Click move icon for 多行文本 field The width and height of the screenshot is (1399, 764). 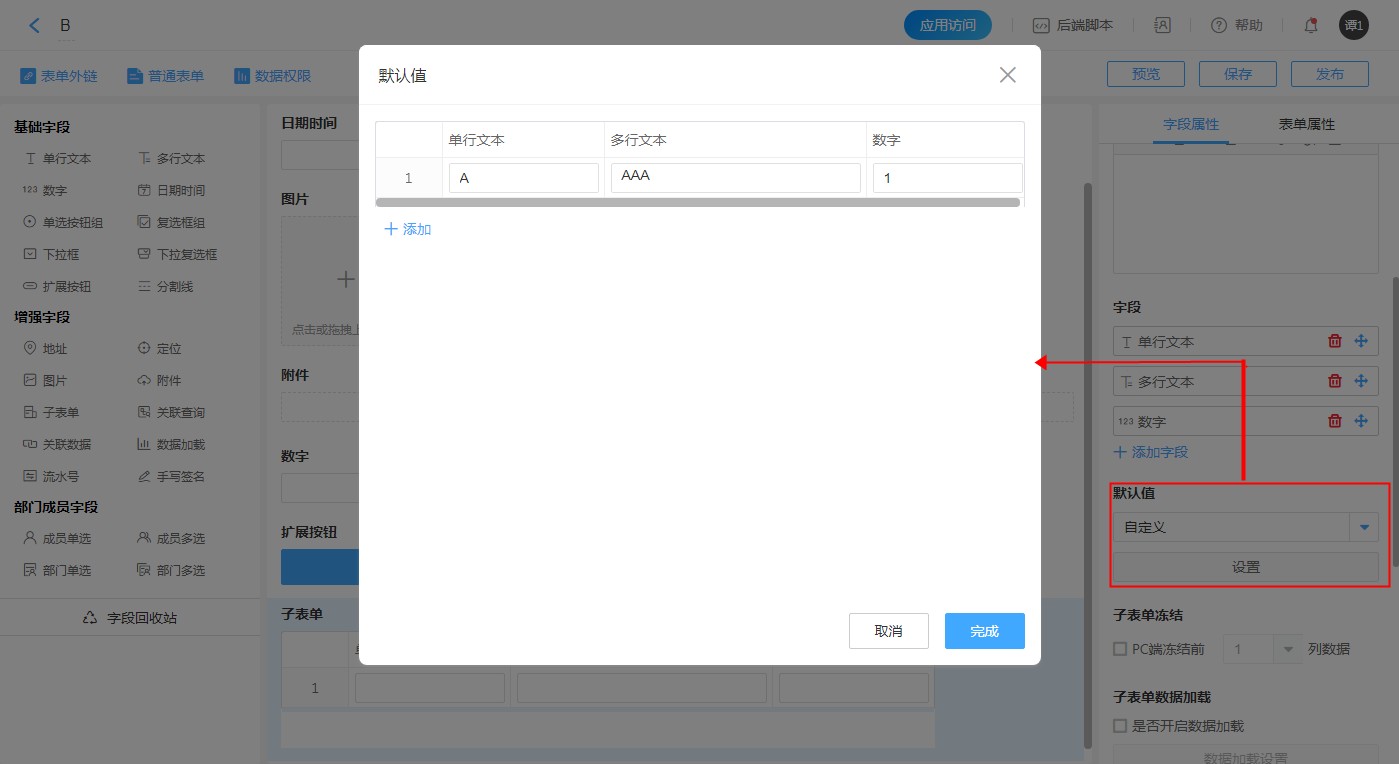pyautogui.click(x=1360, y=381)
